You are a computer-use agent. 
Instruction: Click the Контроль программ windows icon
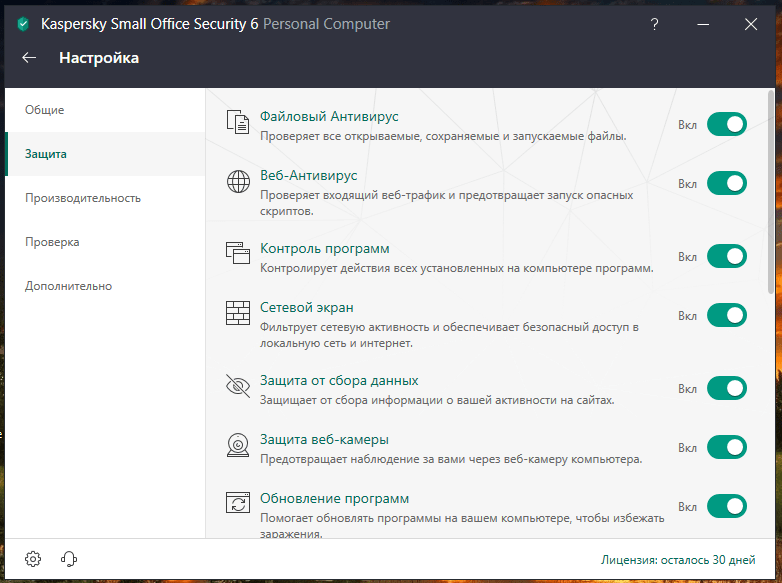click(x=238, y=253)
